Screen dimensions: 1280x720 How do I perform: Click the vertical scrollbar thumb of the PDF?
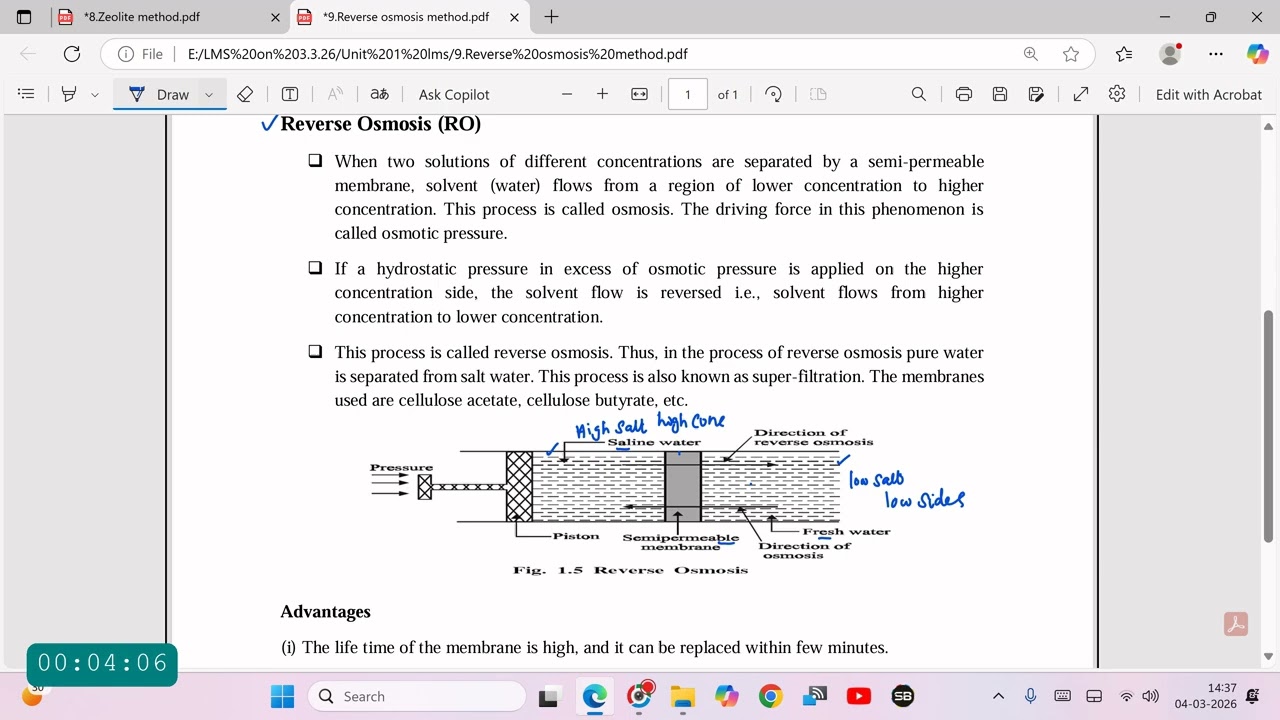point(1269,426)
